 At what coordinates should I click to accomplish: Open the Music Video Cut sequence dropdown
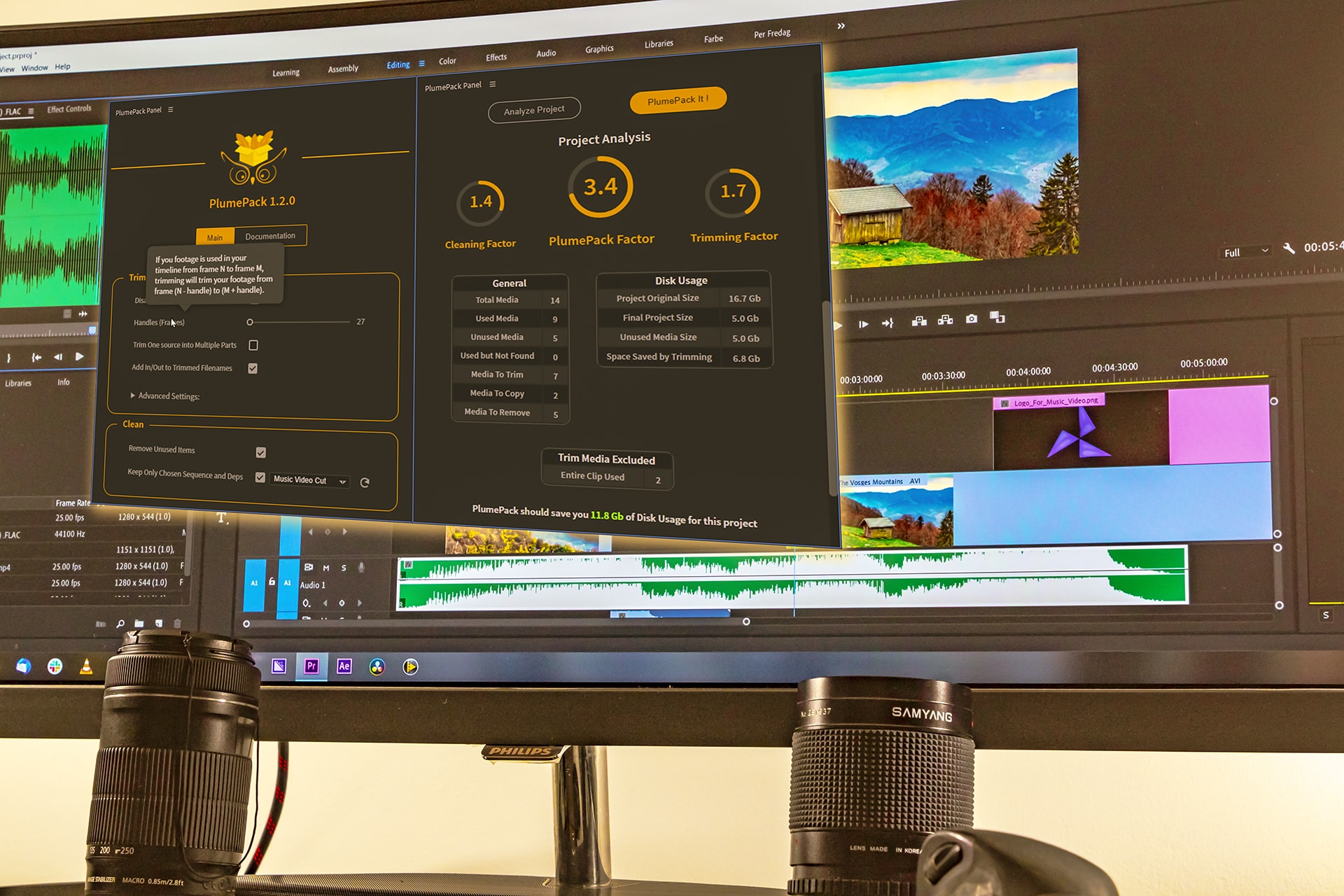311,480
